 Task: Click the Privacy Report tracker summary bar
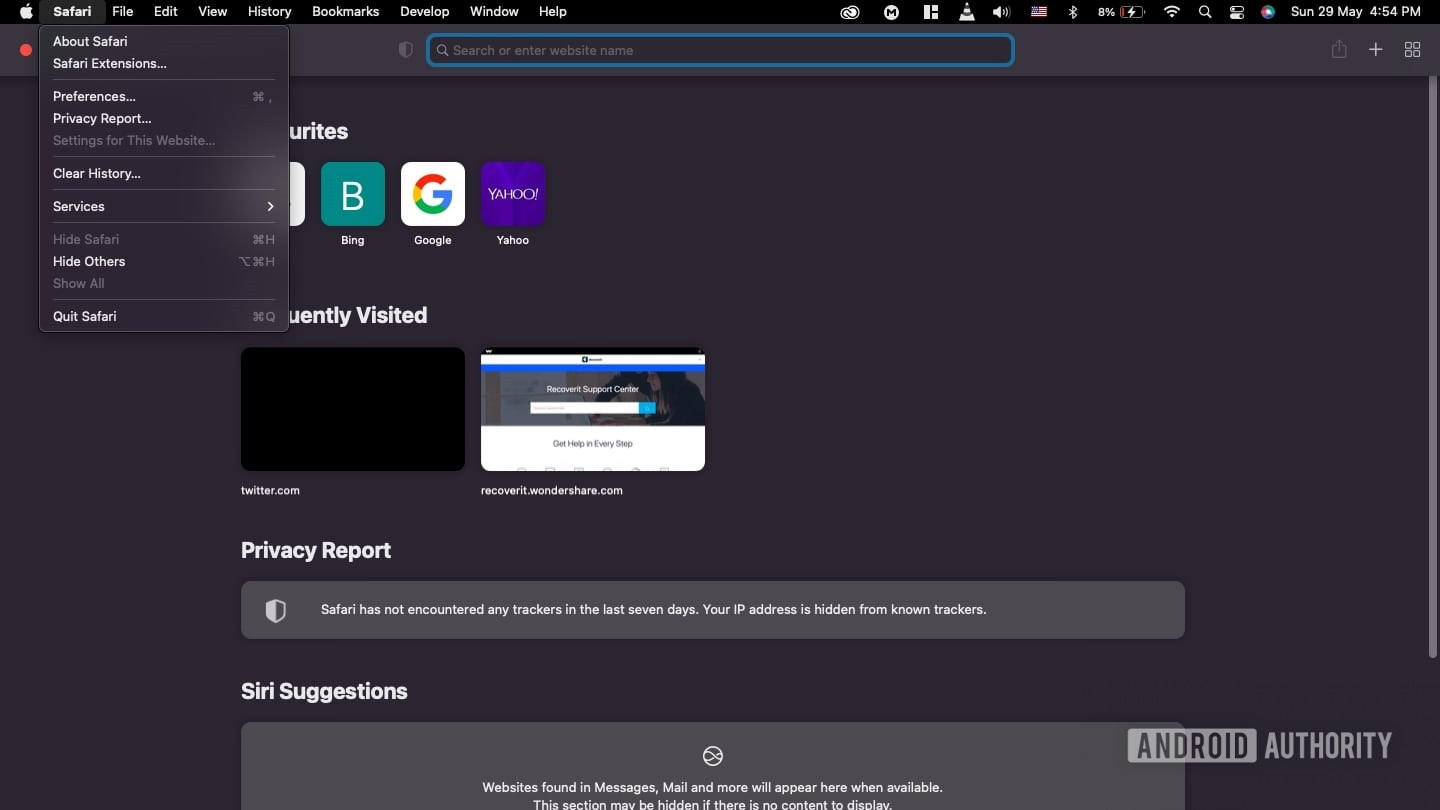click(x=713, y=610)
